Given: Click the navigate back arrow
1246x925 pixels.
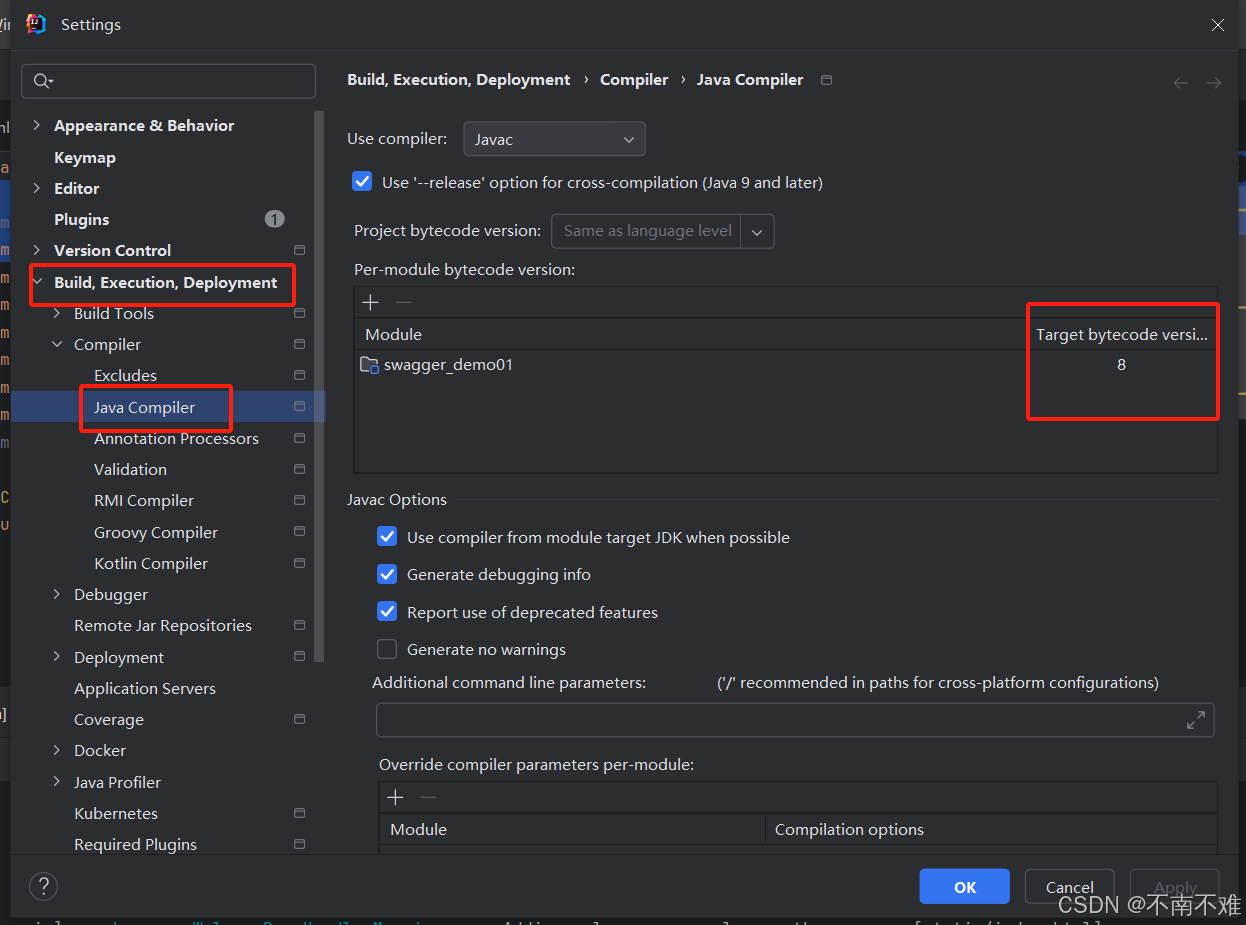Looking at the screenshot, I should (1181, 83).
